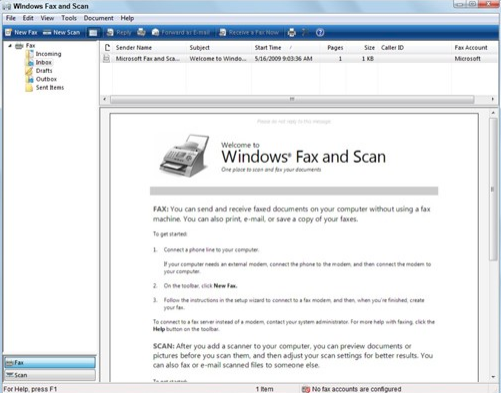Click the preview pane vertical scrollbar thumb

pos(493,189)
